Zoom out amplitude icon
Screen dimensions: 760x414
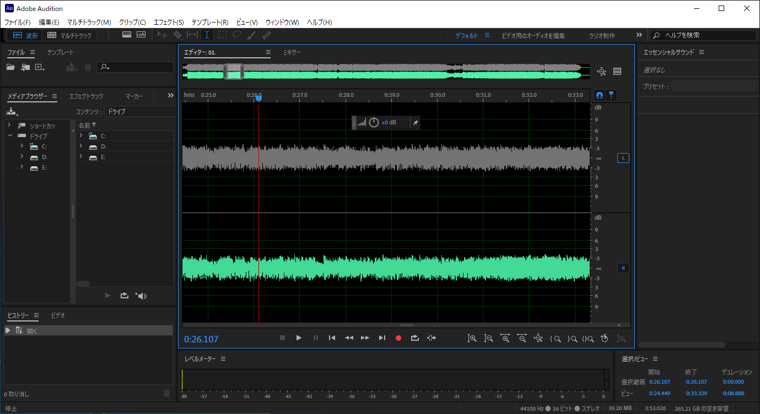coord(489,338)
